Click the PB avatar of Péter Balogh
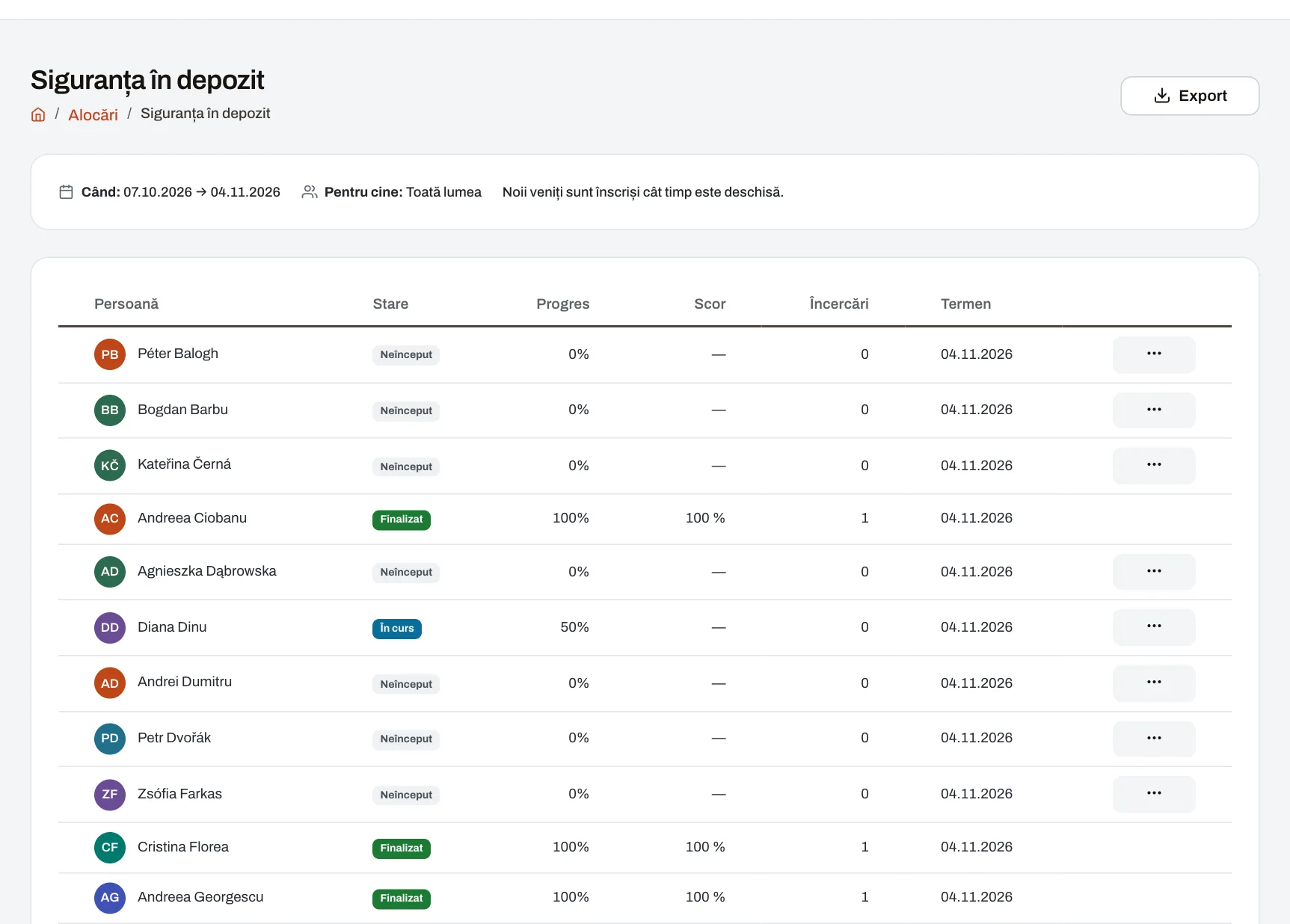This screenshot has height=924, width=1290. pyautogui.click(x=110, y=354)
